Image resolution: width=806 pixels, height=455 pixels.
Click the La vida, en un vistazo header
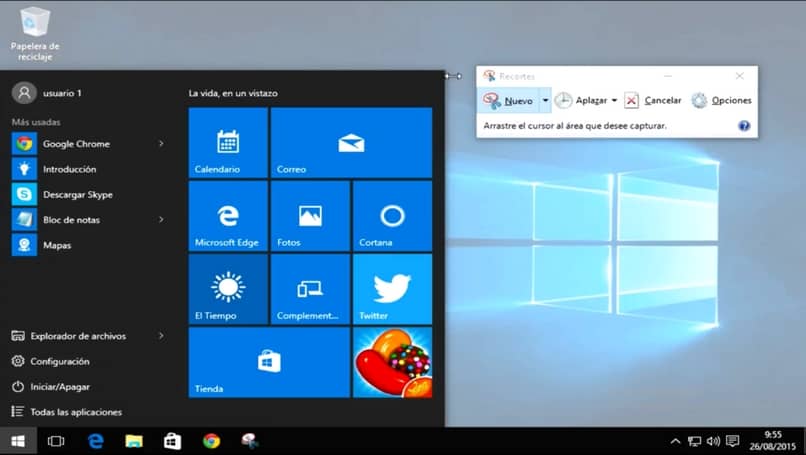point(233,93)
